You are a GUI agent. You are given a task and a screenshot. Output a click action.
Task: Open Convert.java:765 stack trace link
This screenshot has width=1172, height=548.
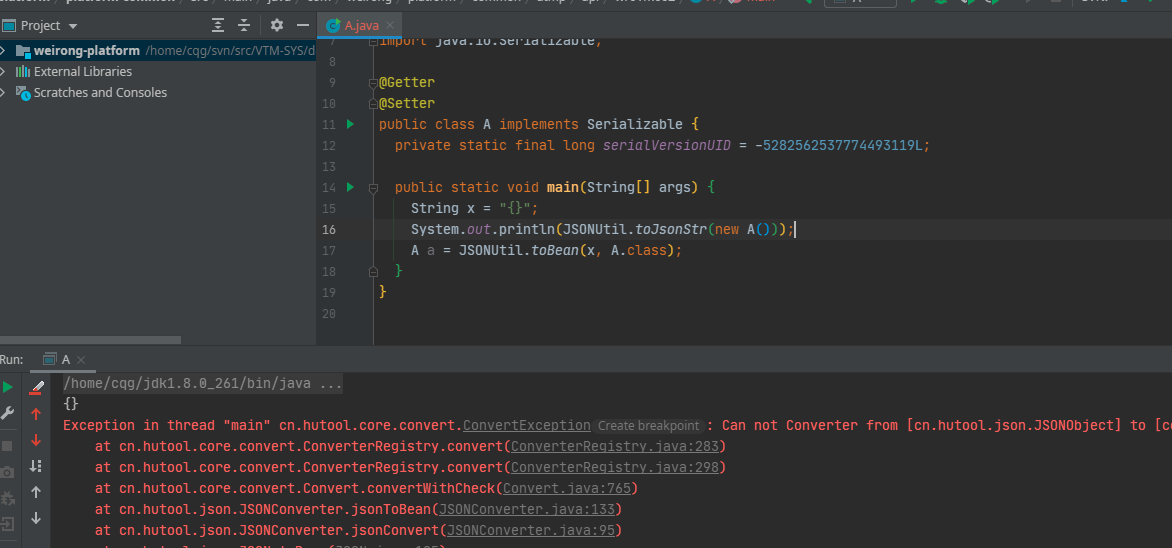tap(567, 488)
